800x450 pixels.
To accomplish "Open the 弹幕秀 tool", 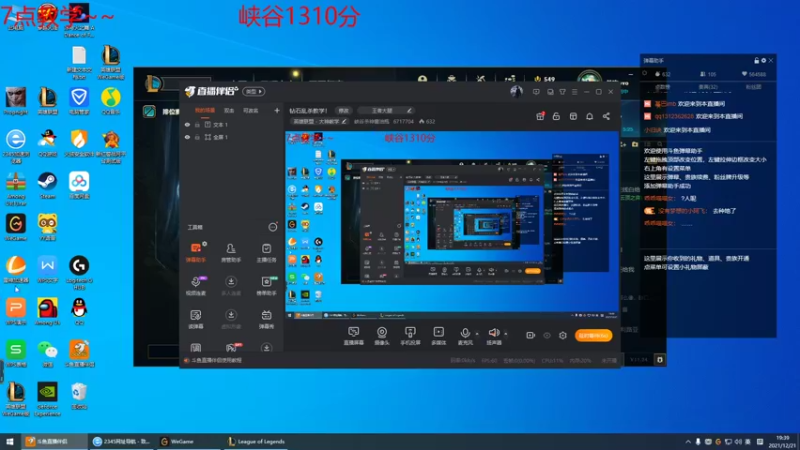I will [266, 319].
